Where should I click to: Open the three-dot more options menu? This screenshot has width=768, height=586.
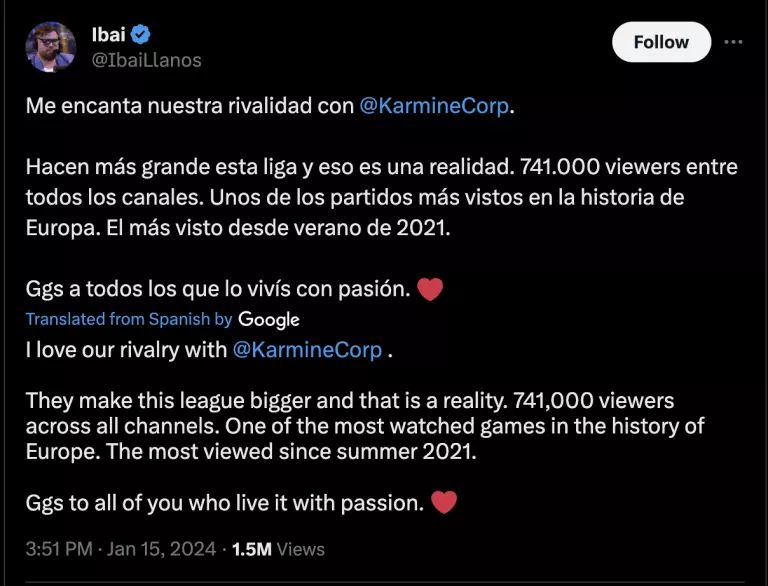point(733,42)
